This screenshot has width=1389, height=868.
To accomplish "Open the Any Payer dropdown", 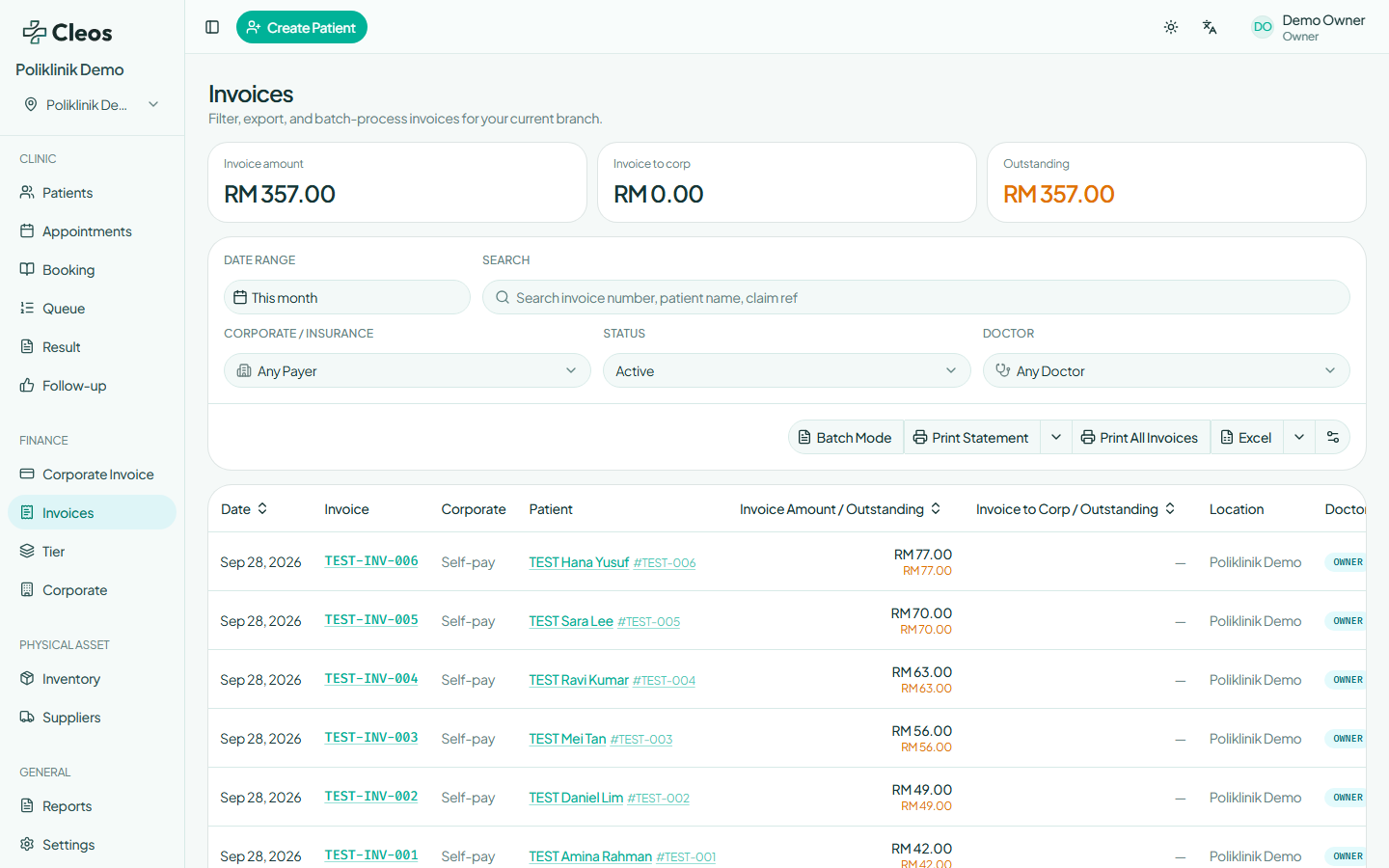I will (407, 370).
